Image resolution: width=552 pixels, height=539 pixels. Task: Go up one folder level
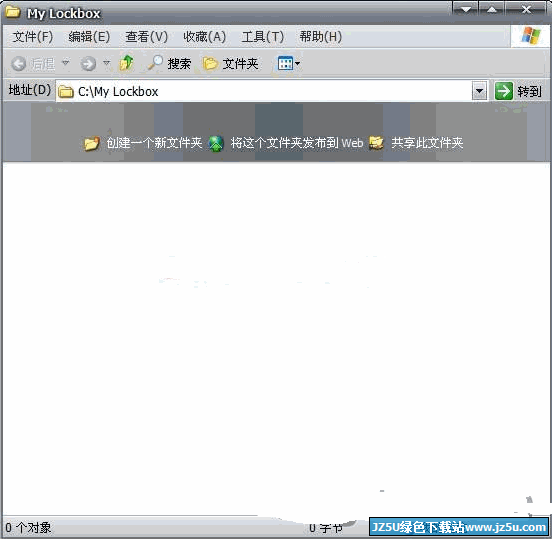coord(127,63)
